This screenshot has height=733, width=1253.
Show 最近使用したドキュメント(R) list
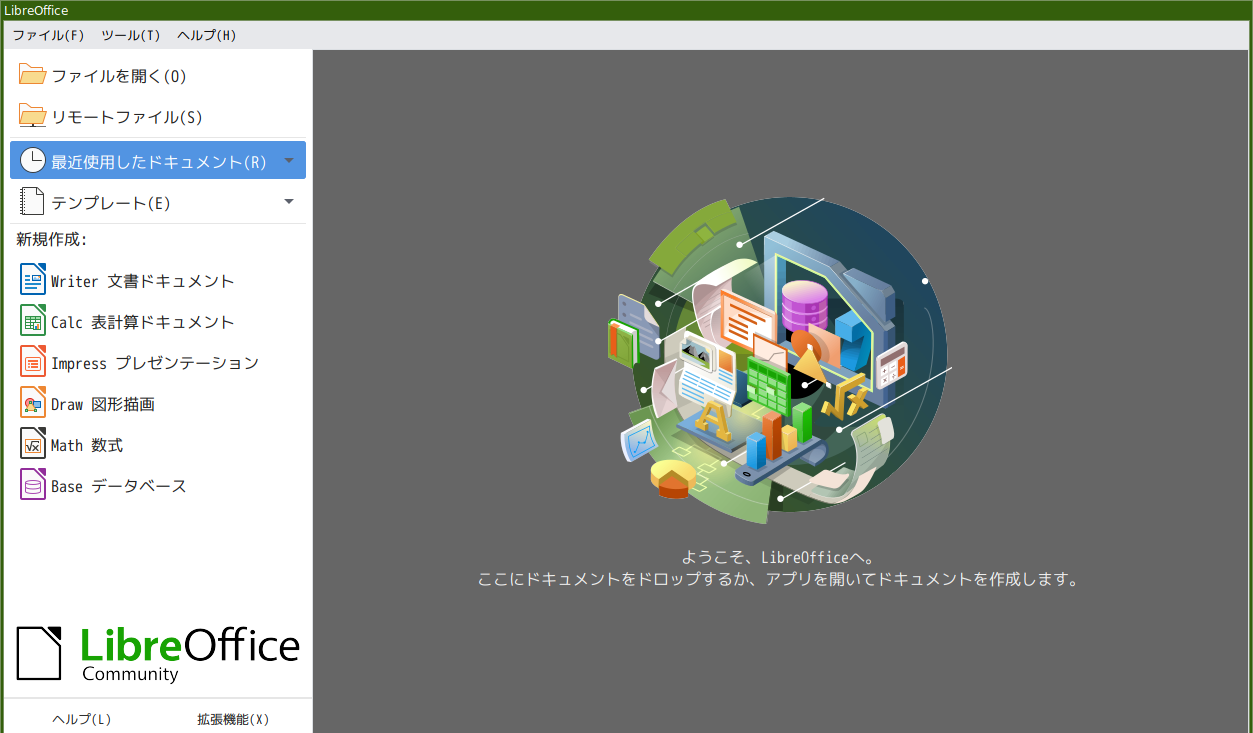[158, 161]
